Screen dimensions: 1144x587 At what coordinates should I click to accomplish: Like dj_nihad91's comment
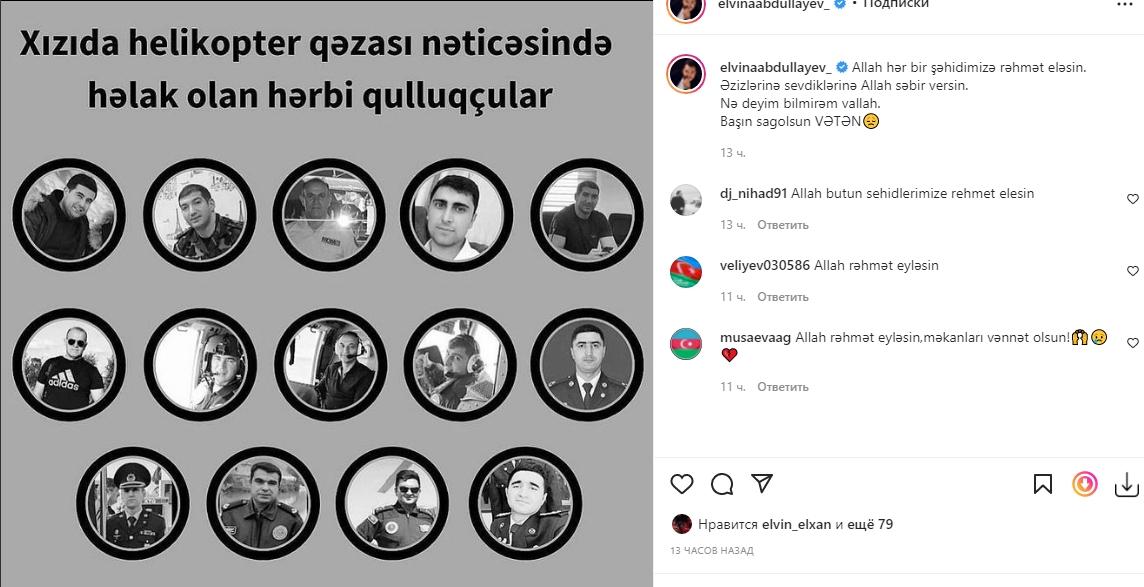1132,198
